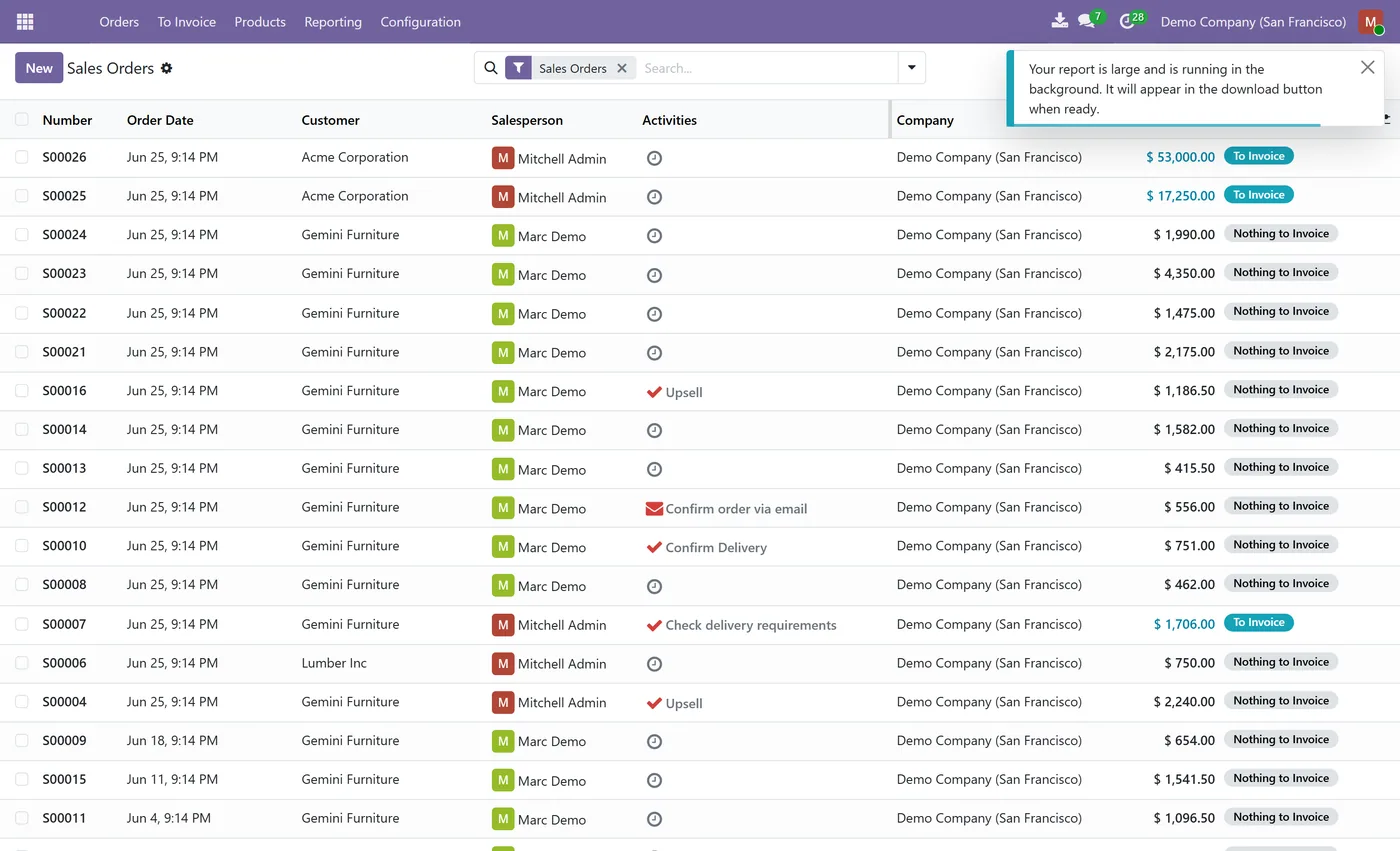Click Marc Demo avatar on S00024 row
Viewport: 1400px width, 851px height.
pos(503,236)
